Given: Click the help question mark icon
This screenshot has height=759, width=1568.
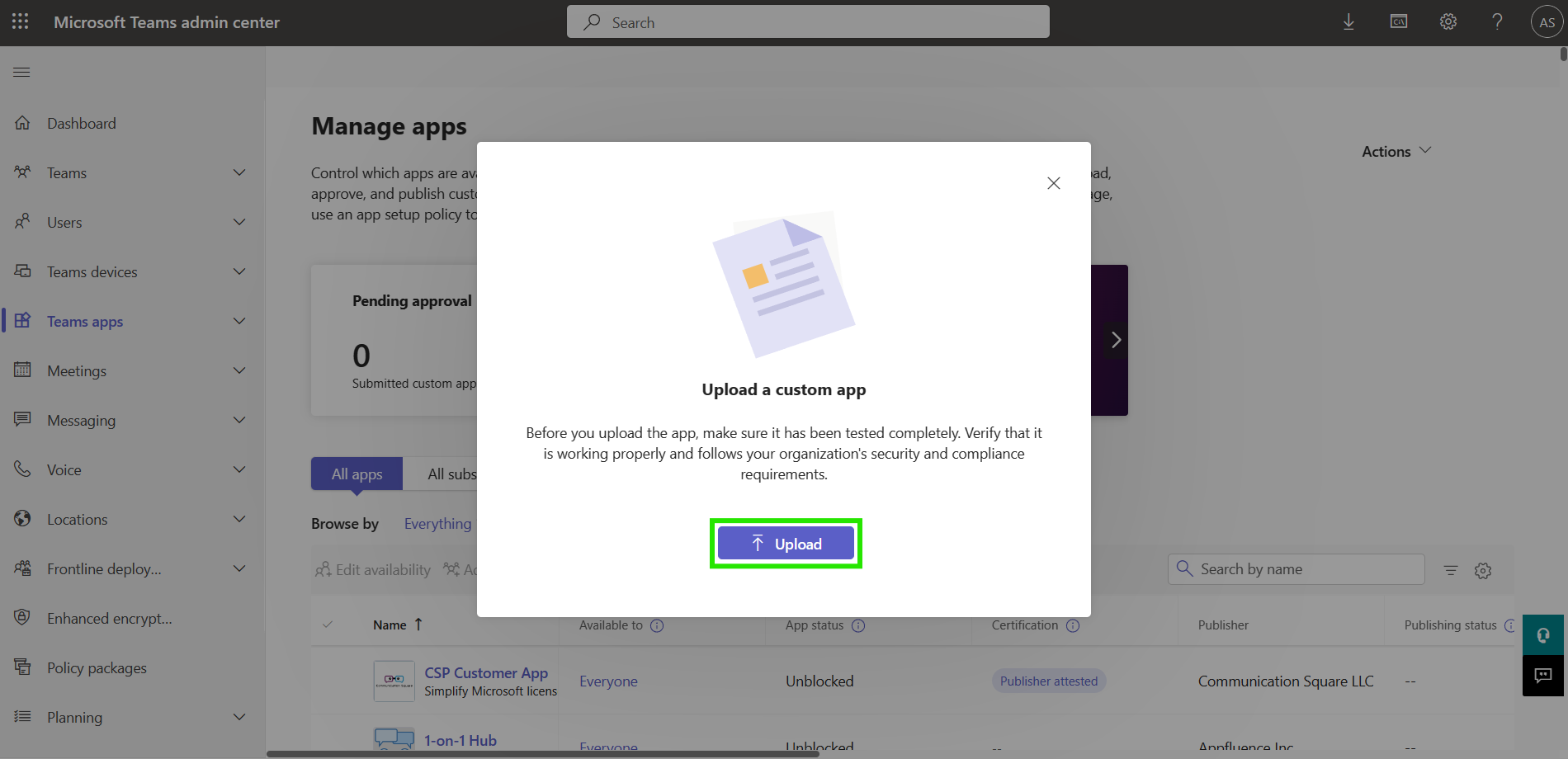Looking at the screenshot, I should tap(1497, 21).
